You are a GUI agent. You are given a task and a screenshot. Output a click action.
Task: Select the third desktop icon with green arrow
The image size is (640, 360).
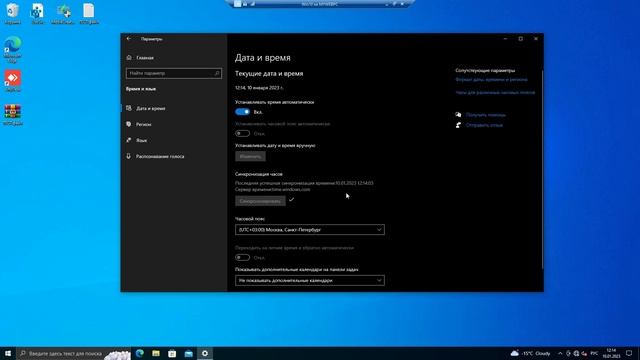(x=63, y=13)
